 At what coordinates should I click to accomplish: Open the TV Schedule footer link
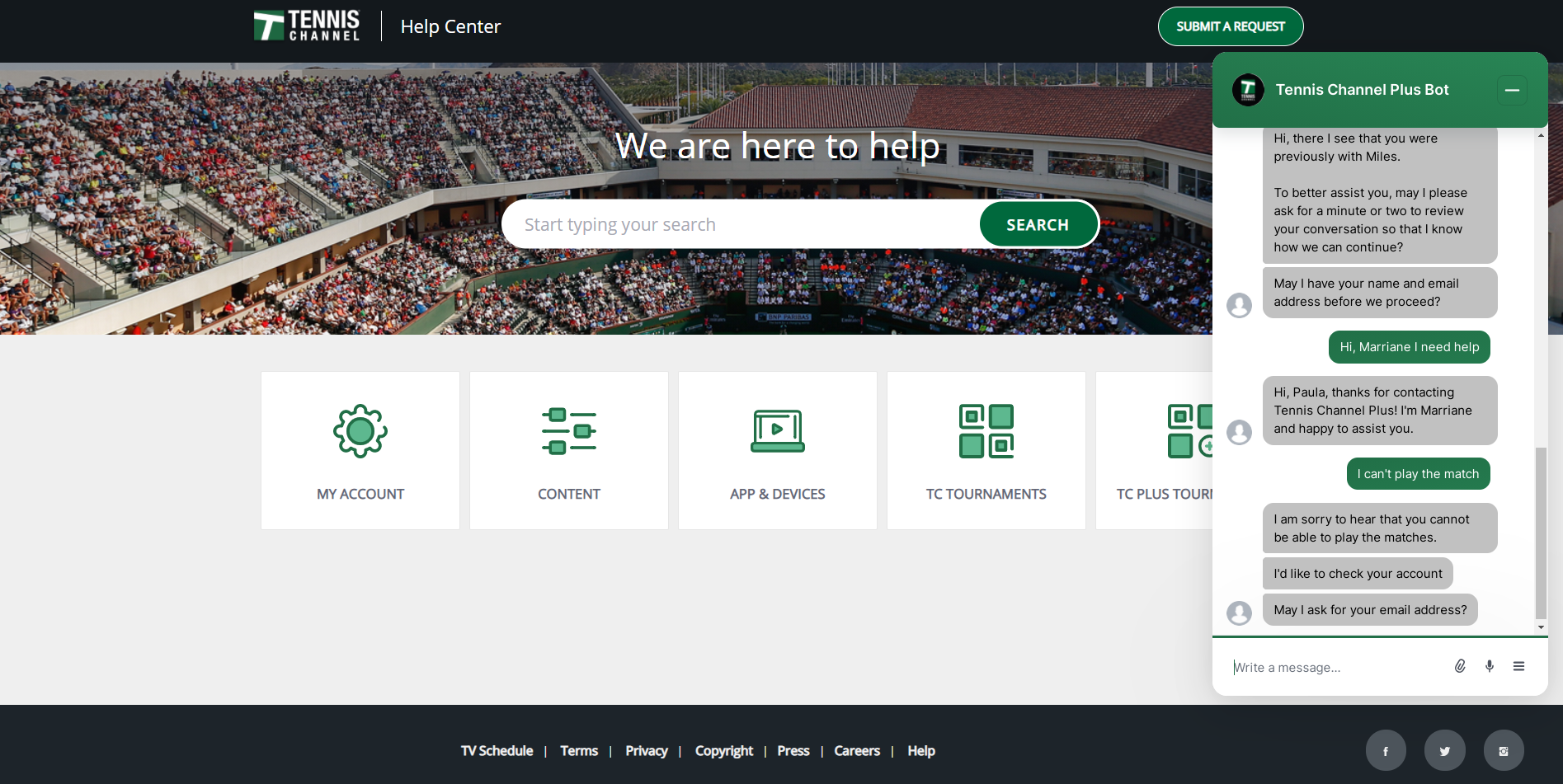tap(497, 751)
